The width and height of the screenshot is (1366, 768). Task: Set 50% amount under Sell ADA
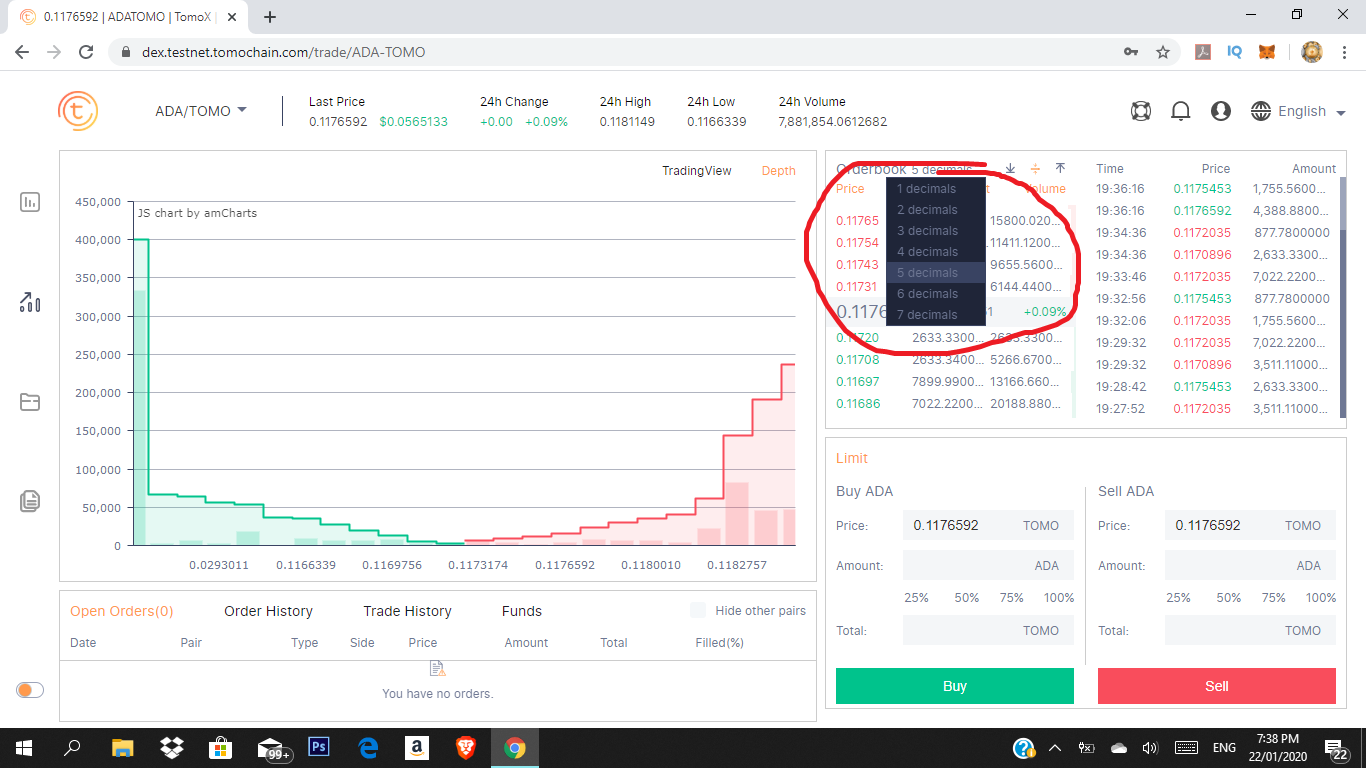point(1228,597)
